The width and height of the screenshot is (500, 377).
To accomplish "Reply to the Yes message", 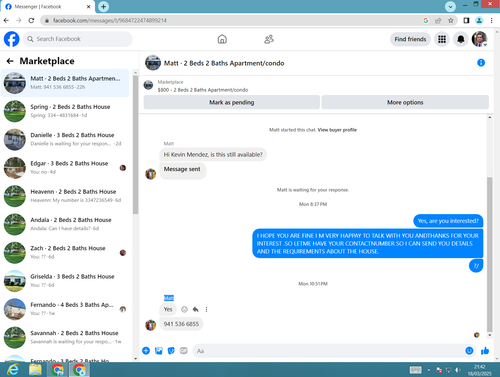I will (x=196, y=309).
